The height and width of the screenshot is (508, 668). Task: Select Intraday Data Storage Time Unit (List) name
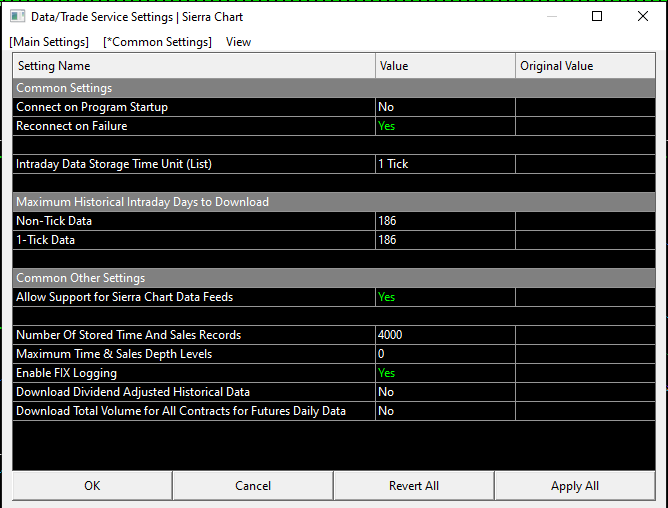pyautogui.click(x=194, y=164)
